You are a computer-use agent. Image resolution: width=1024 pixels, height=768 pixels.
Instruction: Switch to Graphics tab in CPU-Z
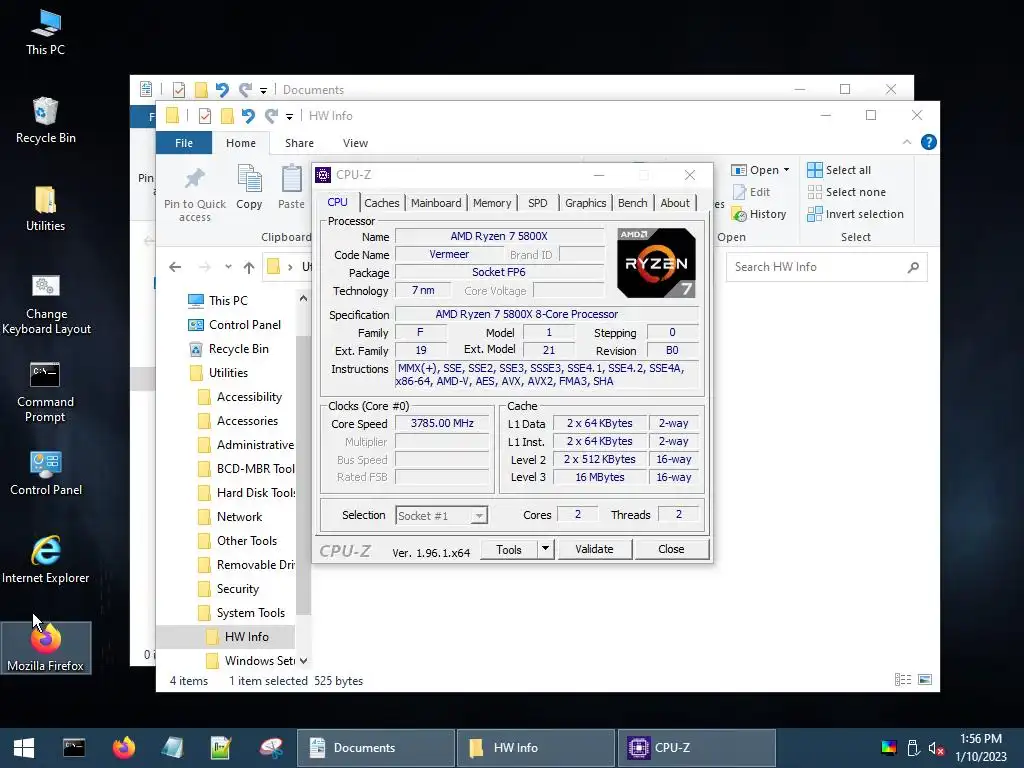pos(585,203)
